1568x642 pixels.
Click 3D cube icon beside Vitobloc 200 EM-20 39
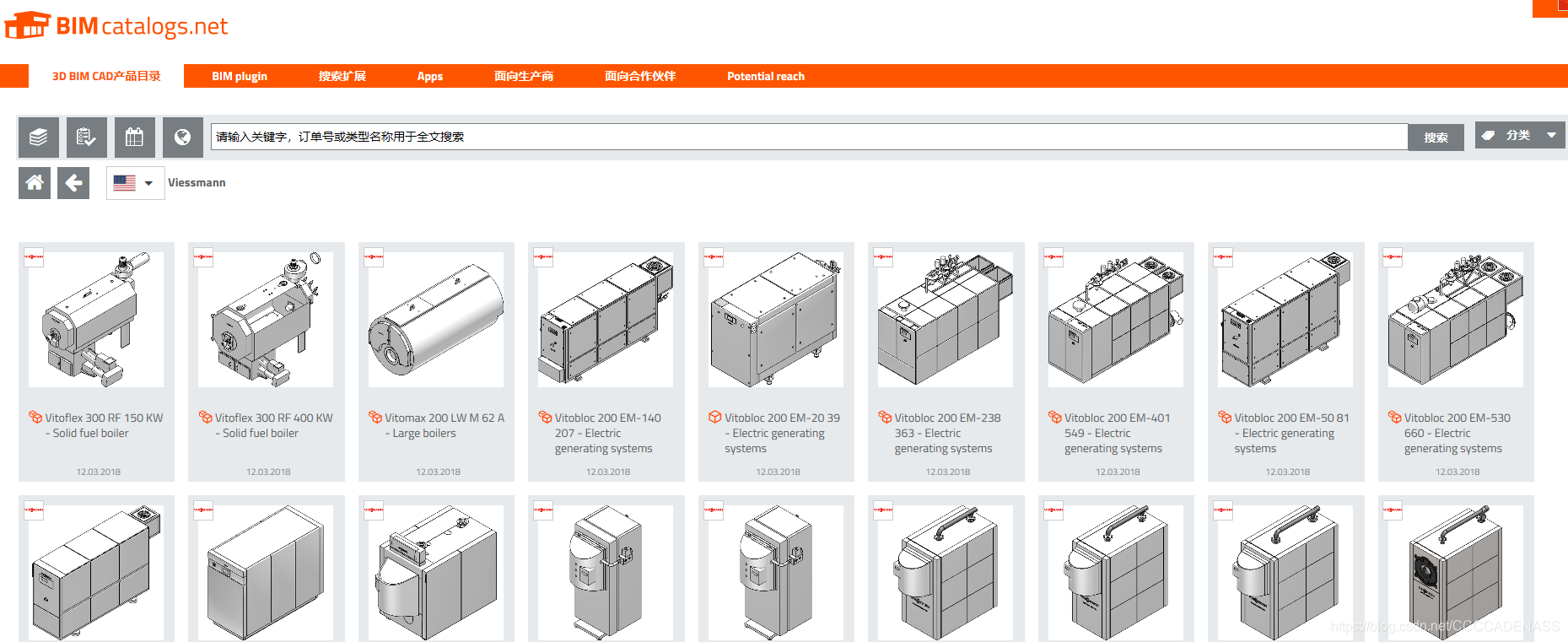[714, 417]
